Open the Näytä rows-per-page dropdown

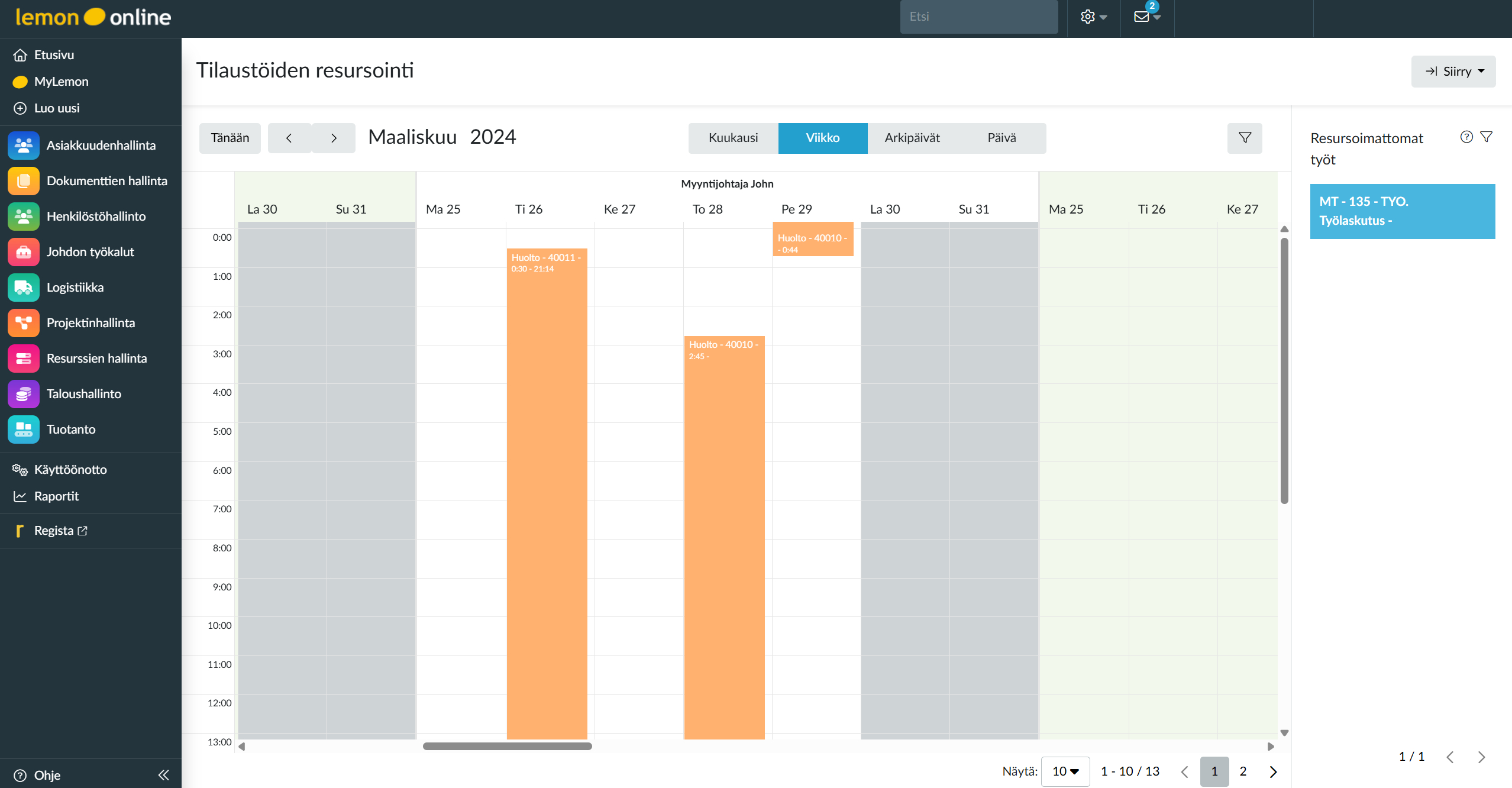click(x=1065, y=771)
